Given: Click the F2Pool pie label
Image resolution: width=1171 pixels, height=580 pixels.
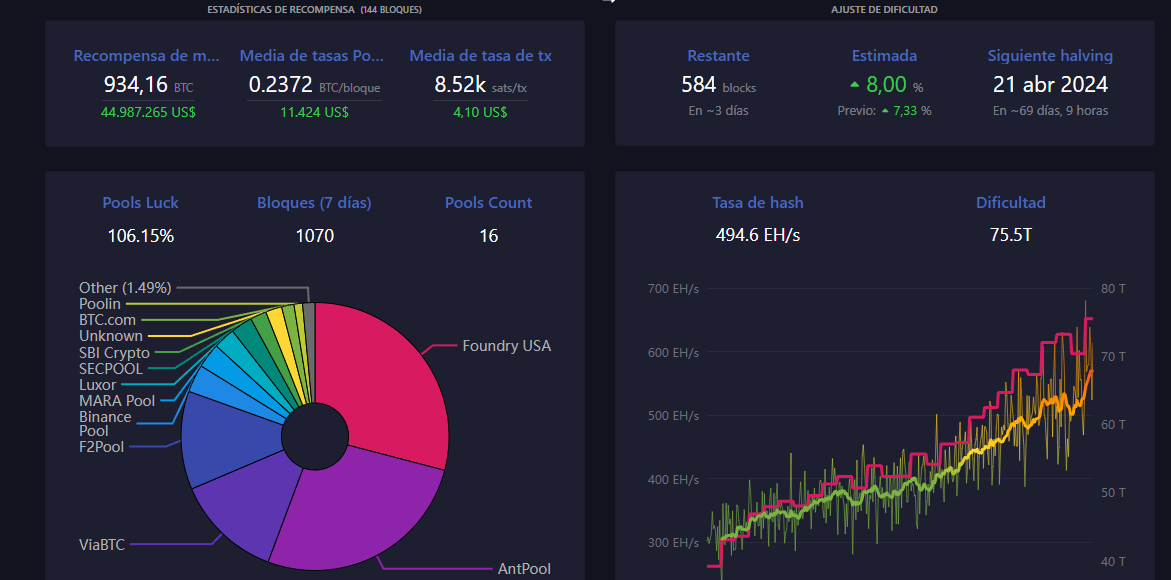Looking at the screenshot, I should click(x=102, y=447).
